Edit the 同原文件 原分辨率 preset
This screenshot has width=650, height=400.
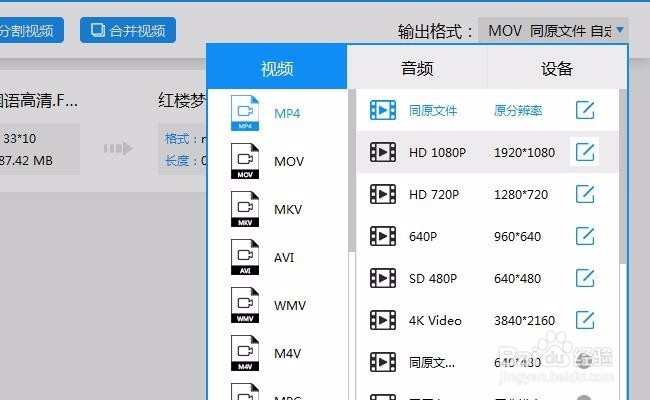point(585,110)
